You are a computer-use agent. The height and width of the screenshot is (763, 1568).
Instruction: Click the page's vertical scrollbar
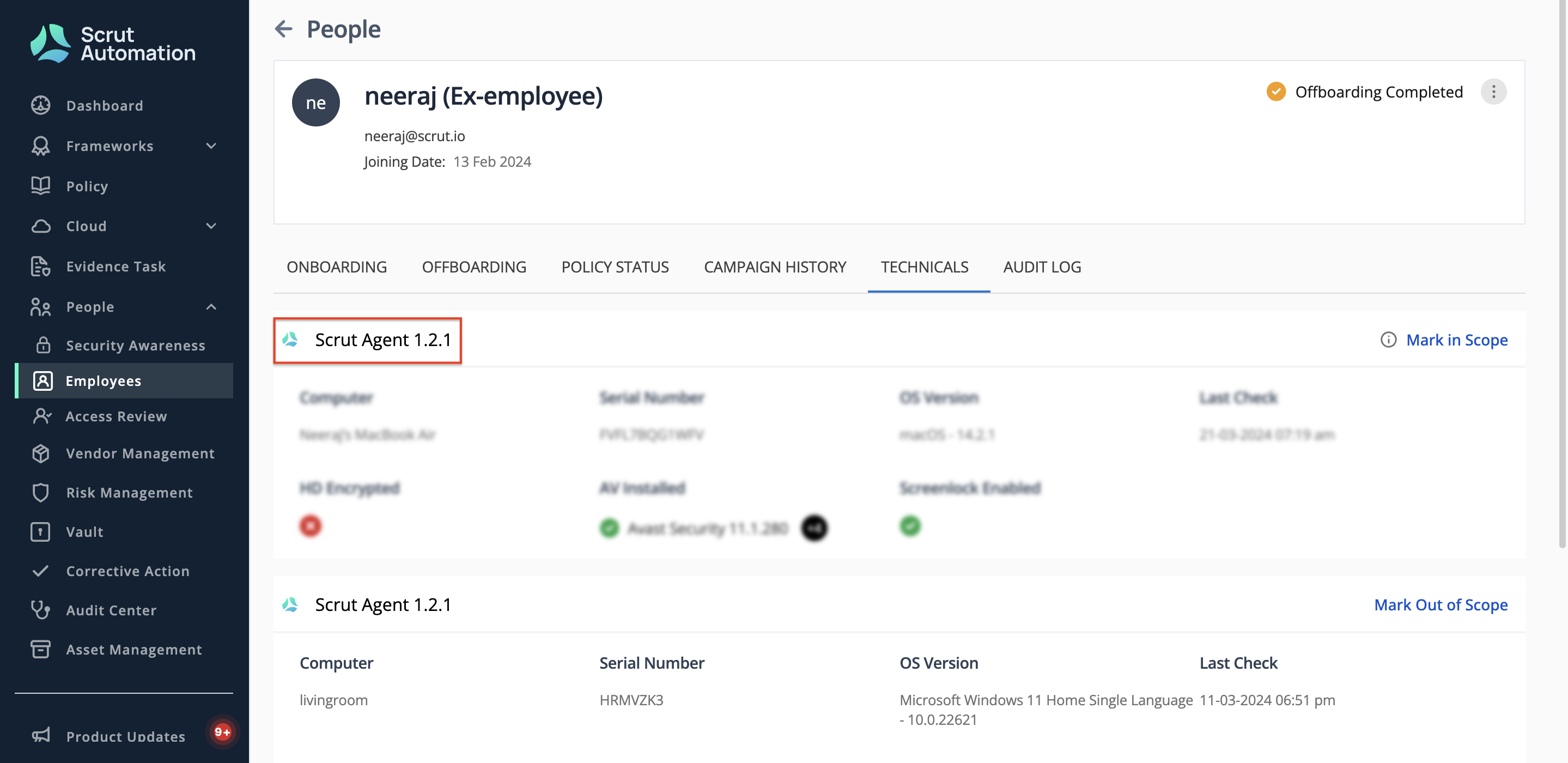[1562, 274]
